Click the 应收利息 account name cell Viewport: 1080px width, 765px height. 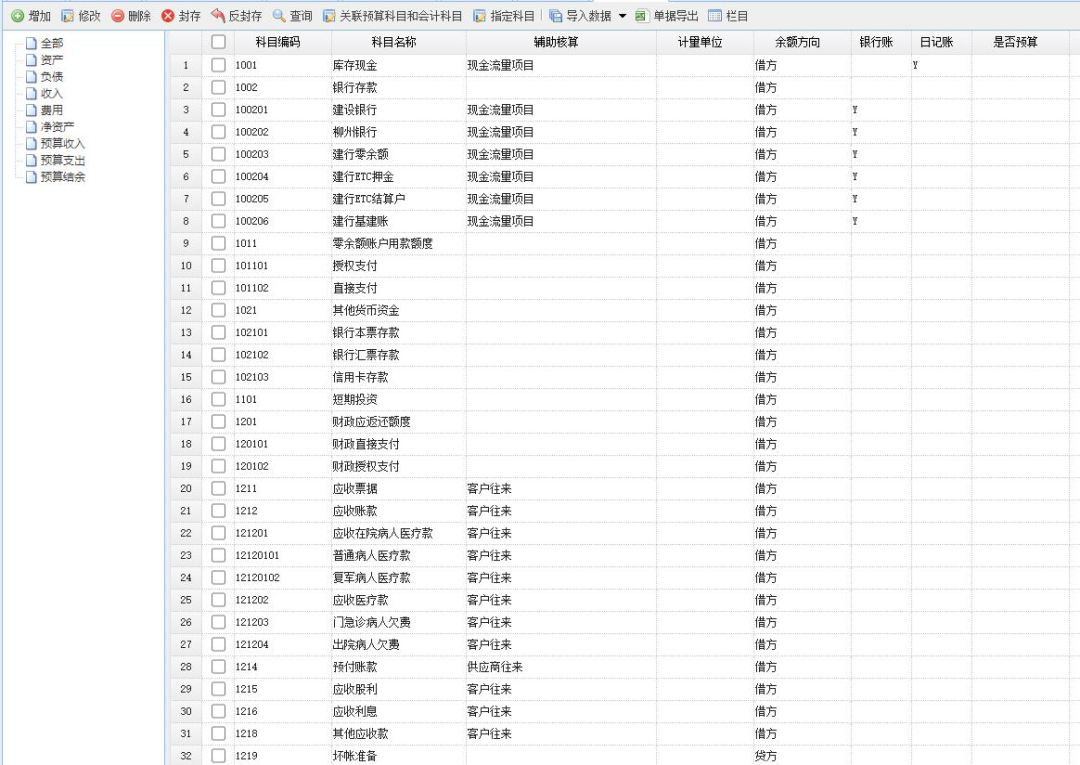click(398, 711)
